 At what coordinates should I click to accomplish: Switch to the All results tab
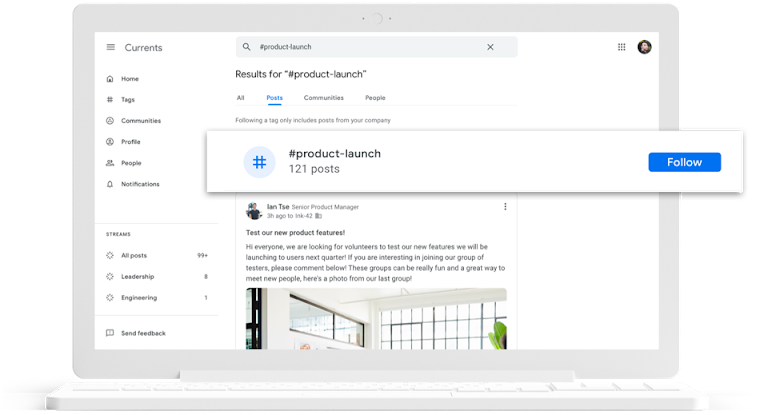(240, 98)
